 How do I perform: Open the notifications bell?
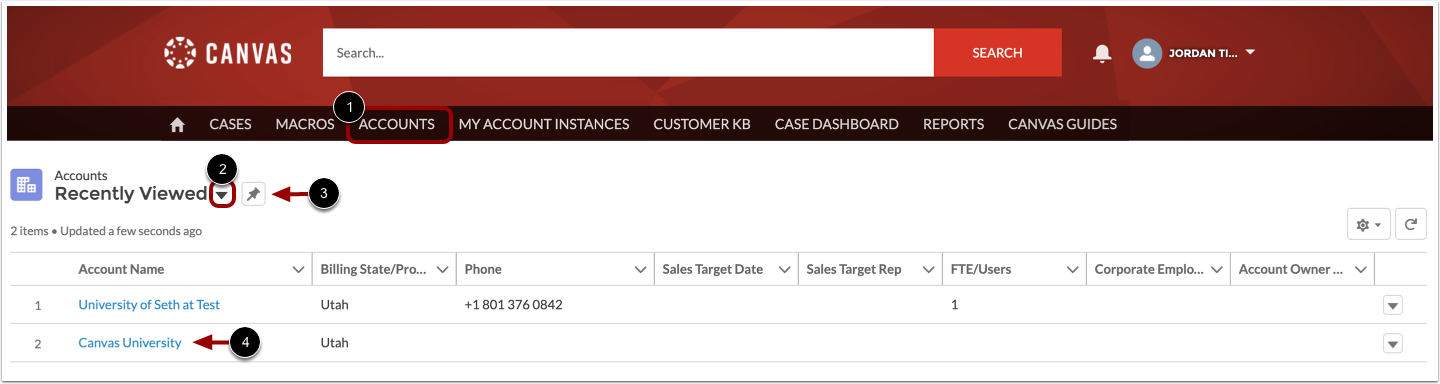(1102, 53)
